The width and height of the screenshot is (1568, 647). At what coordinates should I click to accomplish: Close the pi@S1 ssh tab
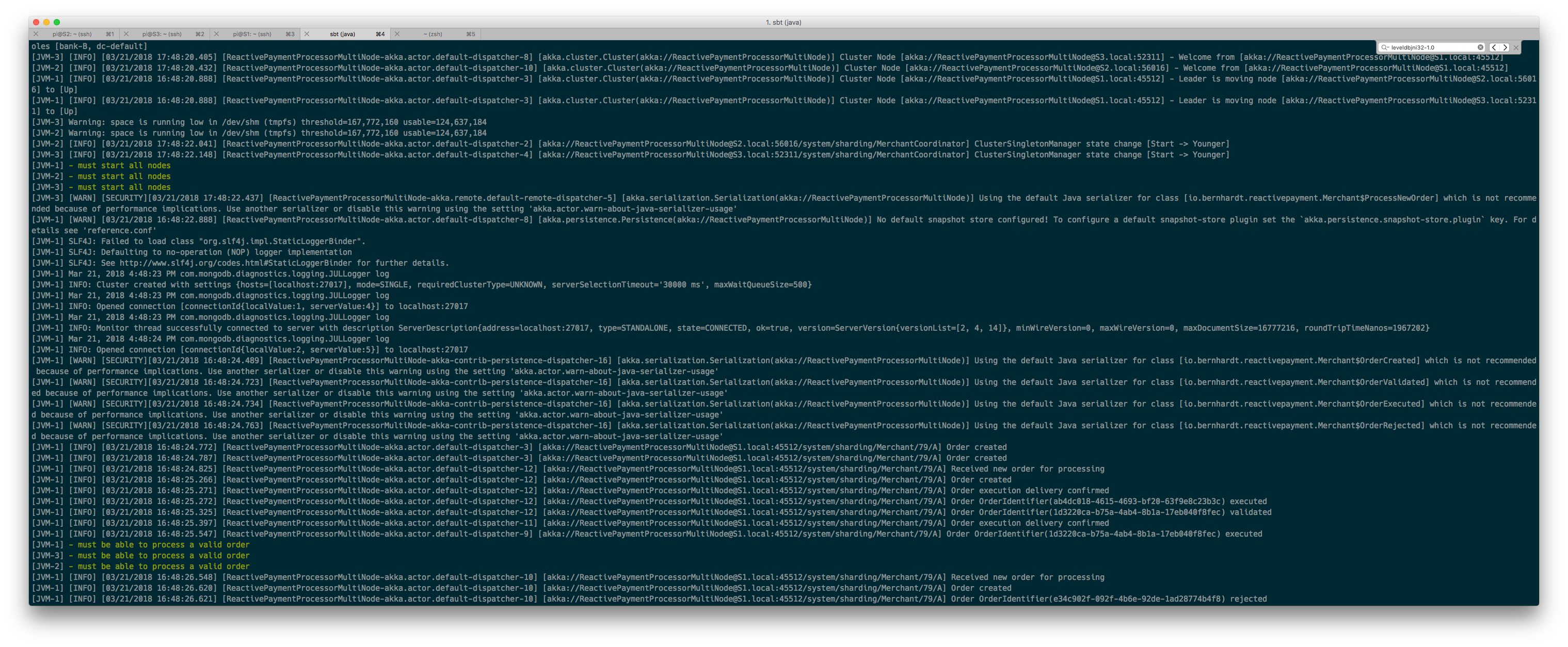pos(216,34)
